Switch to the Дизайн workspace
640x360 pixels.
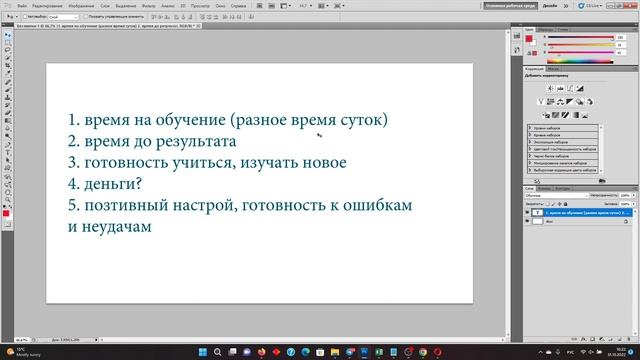[x=550, y=6]
